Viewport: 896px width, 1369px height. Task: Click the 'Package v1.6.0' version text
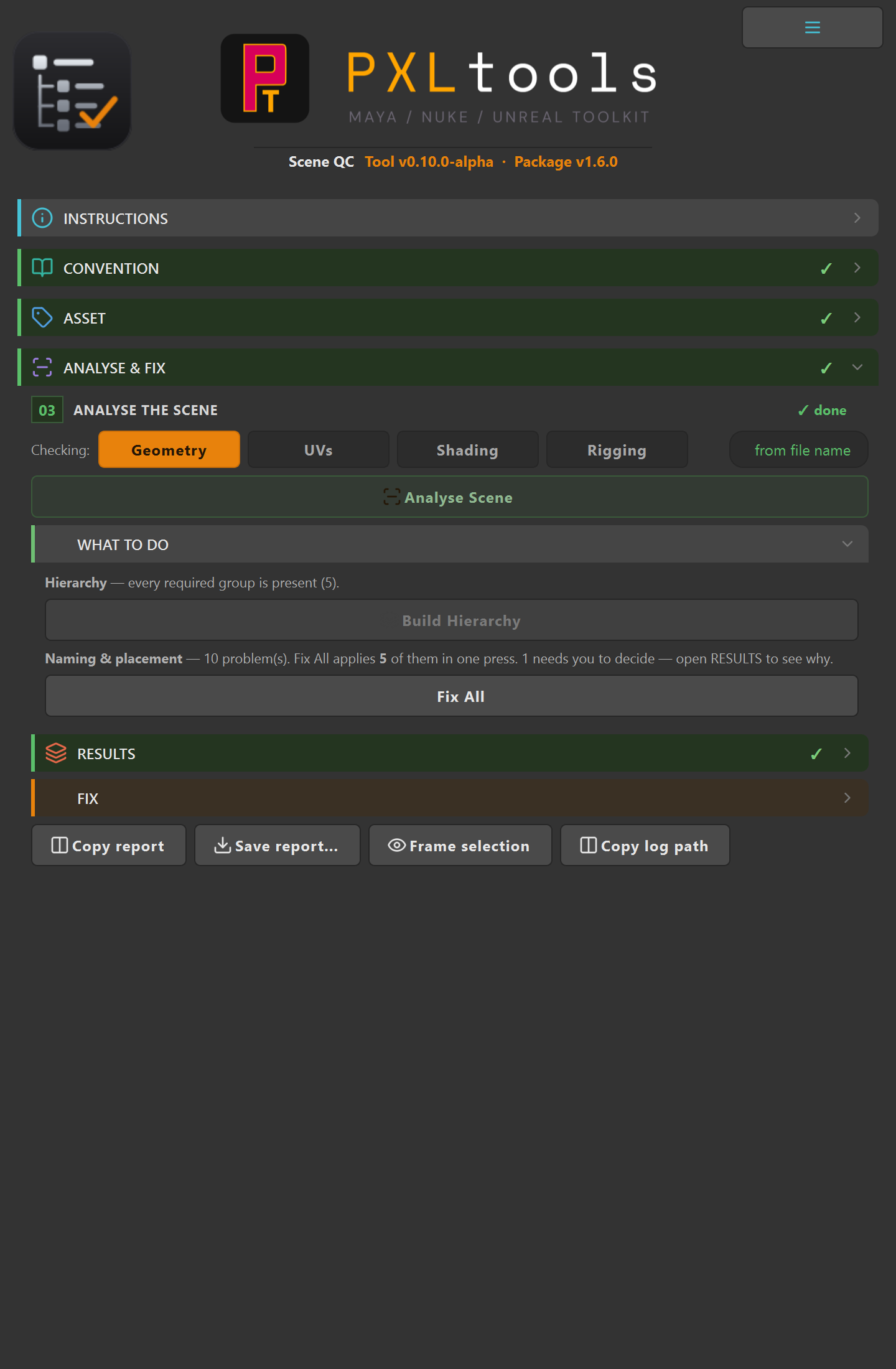click(566, 162)
